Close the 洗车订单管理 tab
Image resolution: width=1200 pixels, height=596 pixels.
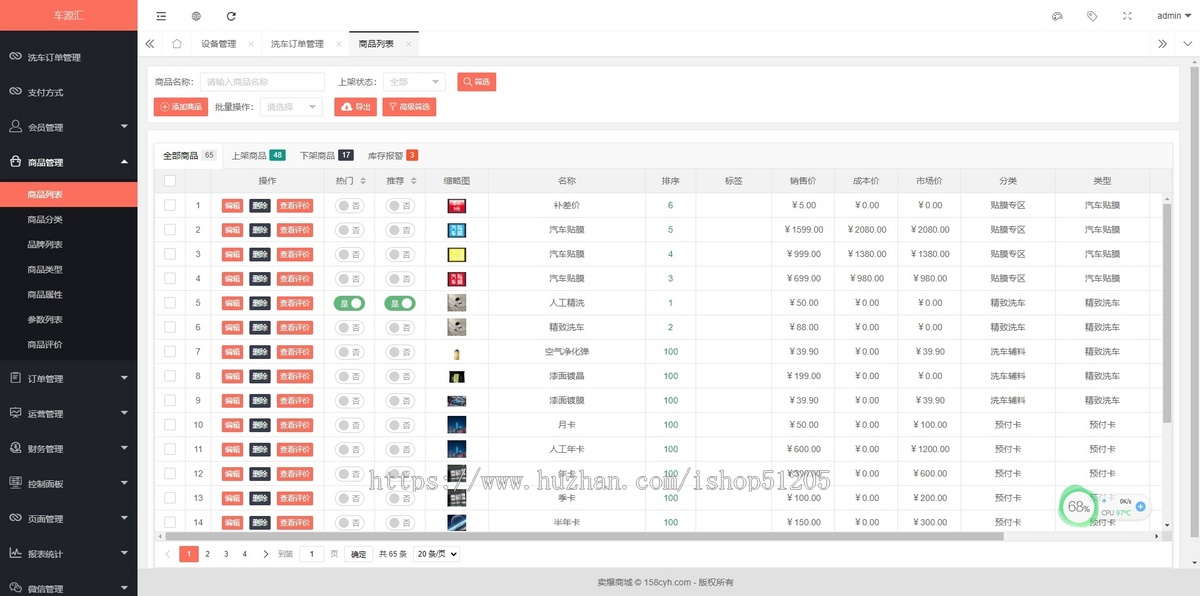tap(338, 44)
